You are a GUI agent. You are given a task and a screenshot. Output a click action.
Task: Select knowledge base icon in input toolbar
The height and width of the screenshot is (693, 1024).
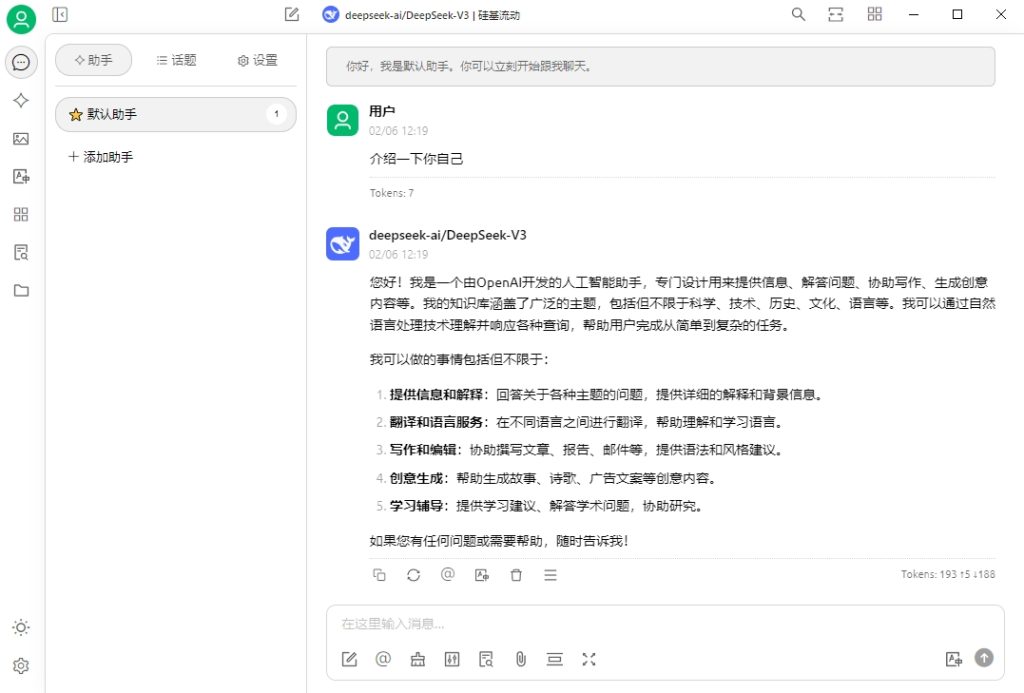[486, 659]
